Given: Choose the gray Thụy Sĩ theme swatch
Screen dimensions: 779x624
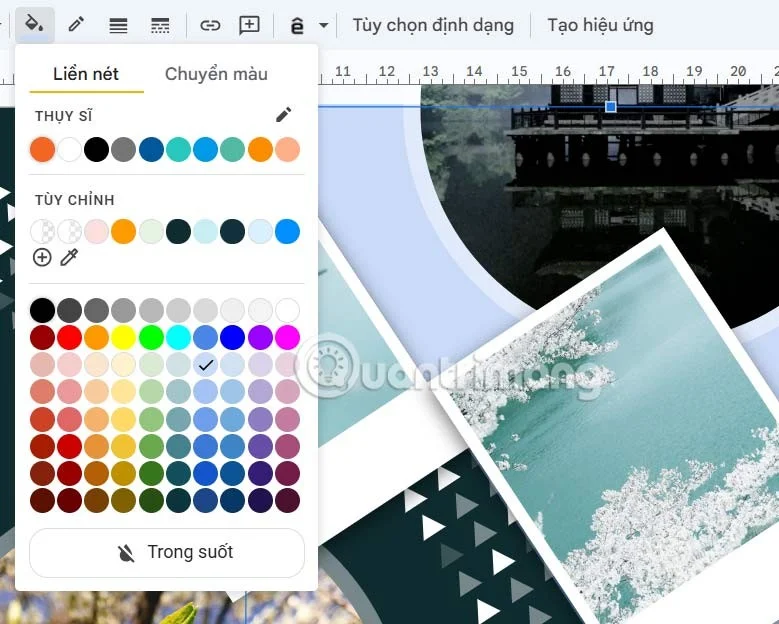Looking at the screenshot, I should pos(124,150).
